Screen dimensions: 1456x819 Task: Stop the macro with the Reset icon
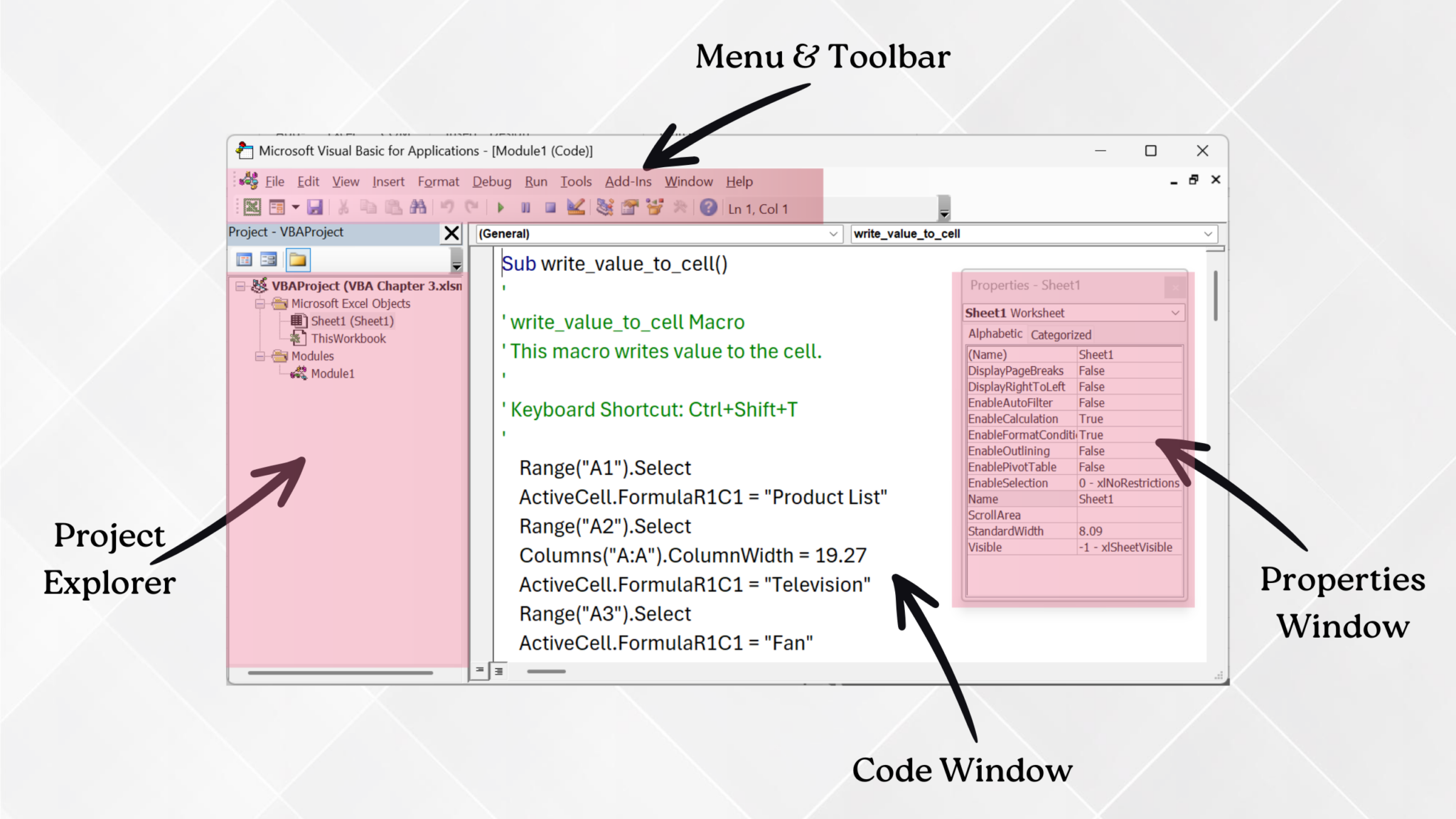(x=551, y=208)
